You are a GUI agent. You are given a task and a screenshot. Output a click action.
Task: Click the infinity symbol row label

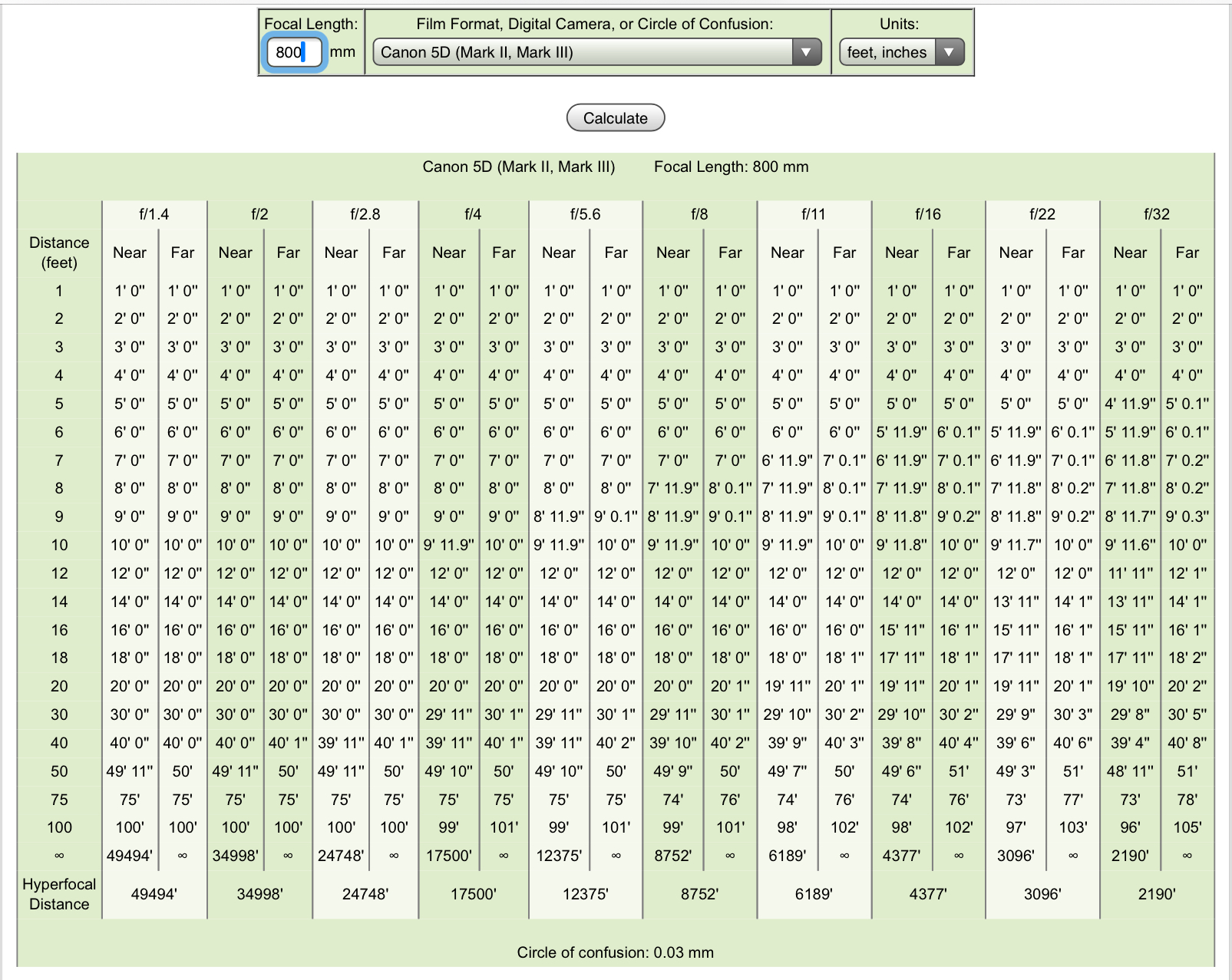pos(59,856)
